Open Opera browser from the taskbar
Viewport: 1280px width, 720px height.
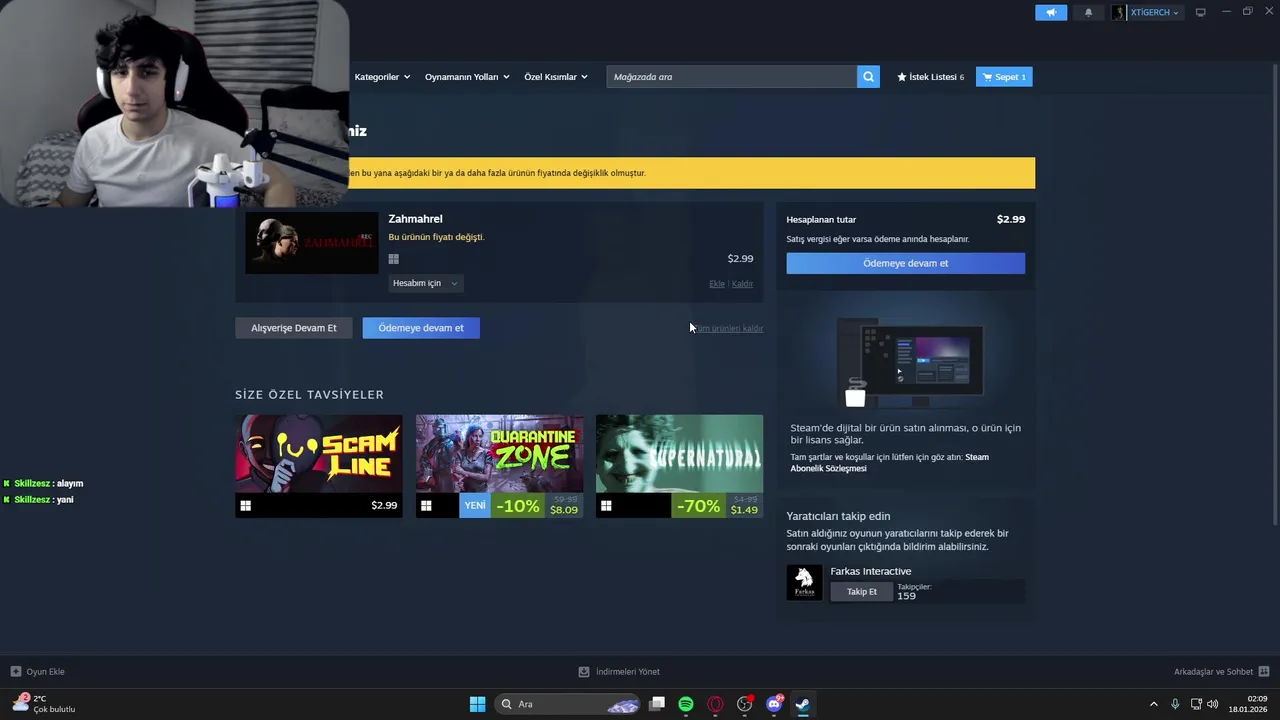tap(715, 704)
